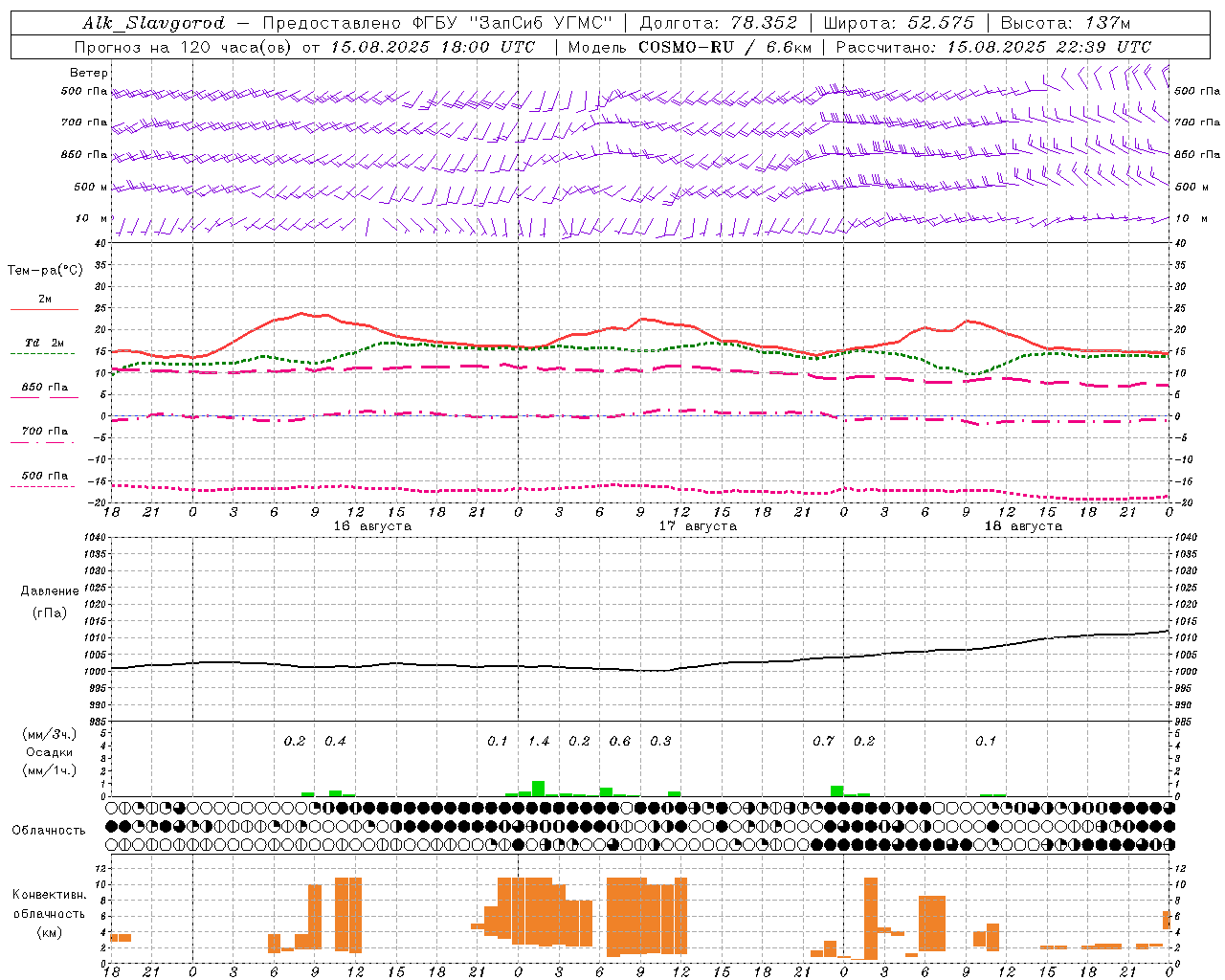This screenshot has height=980, width=1225.
Task: Click the '0.3' precipitation amount value
Action: [x=660, y=742]
